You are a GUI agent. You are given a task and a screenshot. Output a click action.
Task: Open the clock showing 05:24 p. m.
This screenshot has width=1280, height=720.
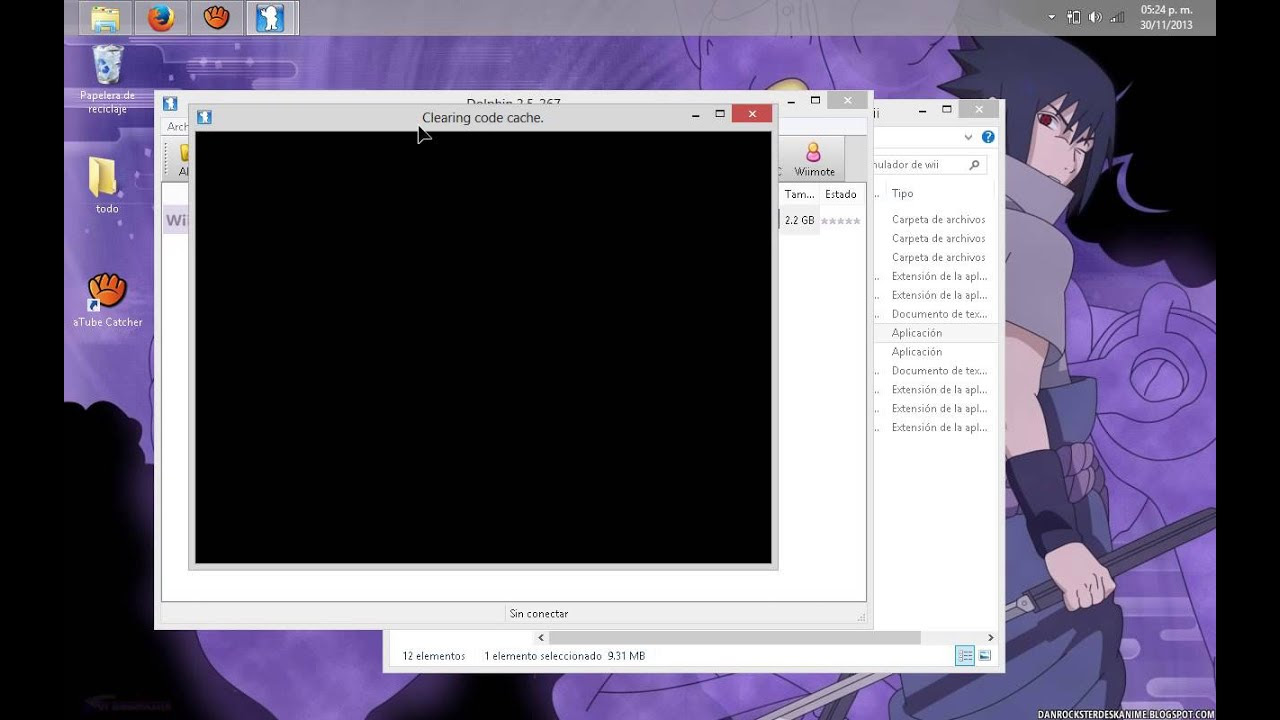1166,17
